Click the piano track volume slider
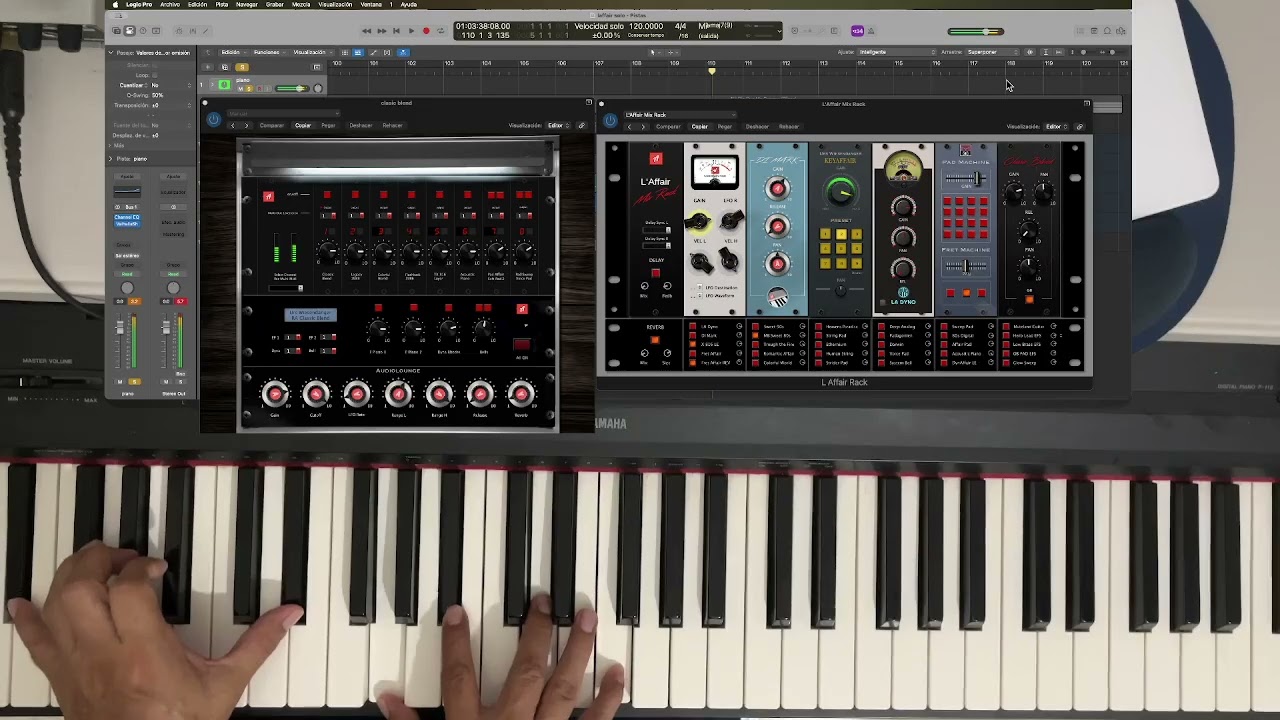 292,88
